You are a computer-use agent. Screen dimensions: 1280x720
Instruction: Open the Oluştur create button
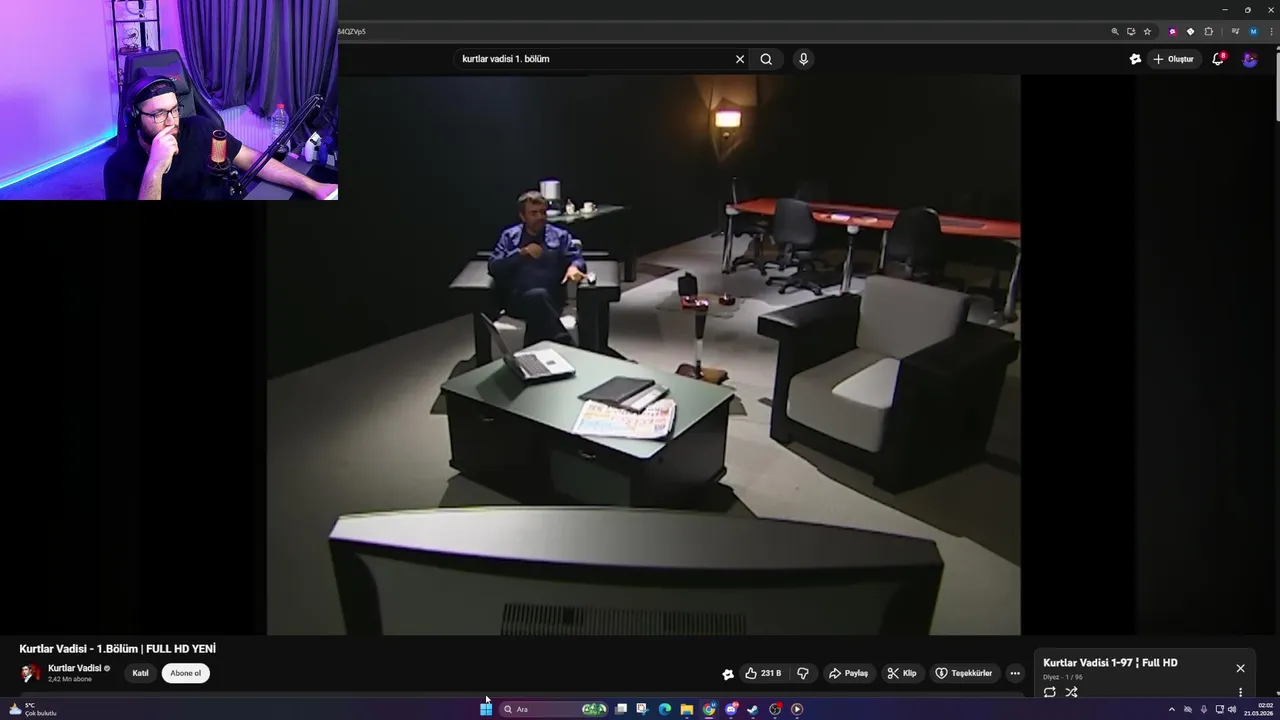pyautogui.click(x=1174, y=59)
